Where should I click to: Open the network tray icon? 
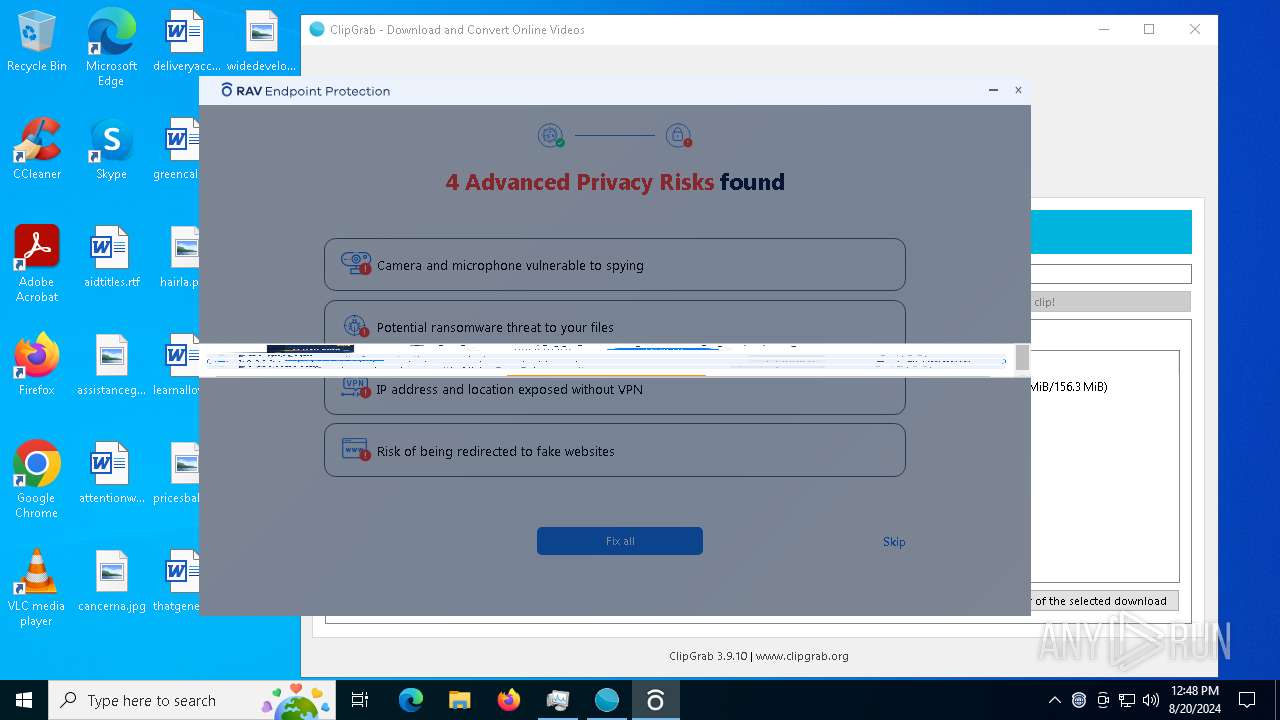(1127, 700)
